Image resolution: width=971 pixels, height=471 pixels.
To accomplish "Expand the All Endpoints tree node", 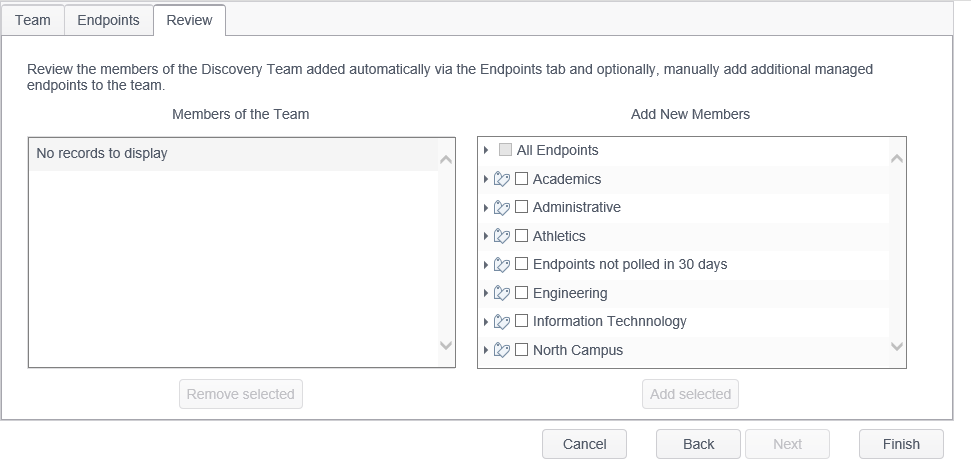I will pos(486,151).
